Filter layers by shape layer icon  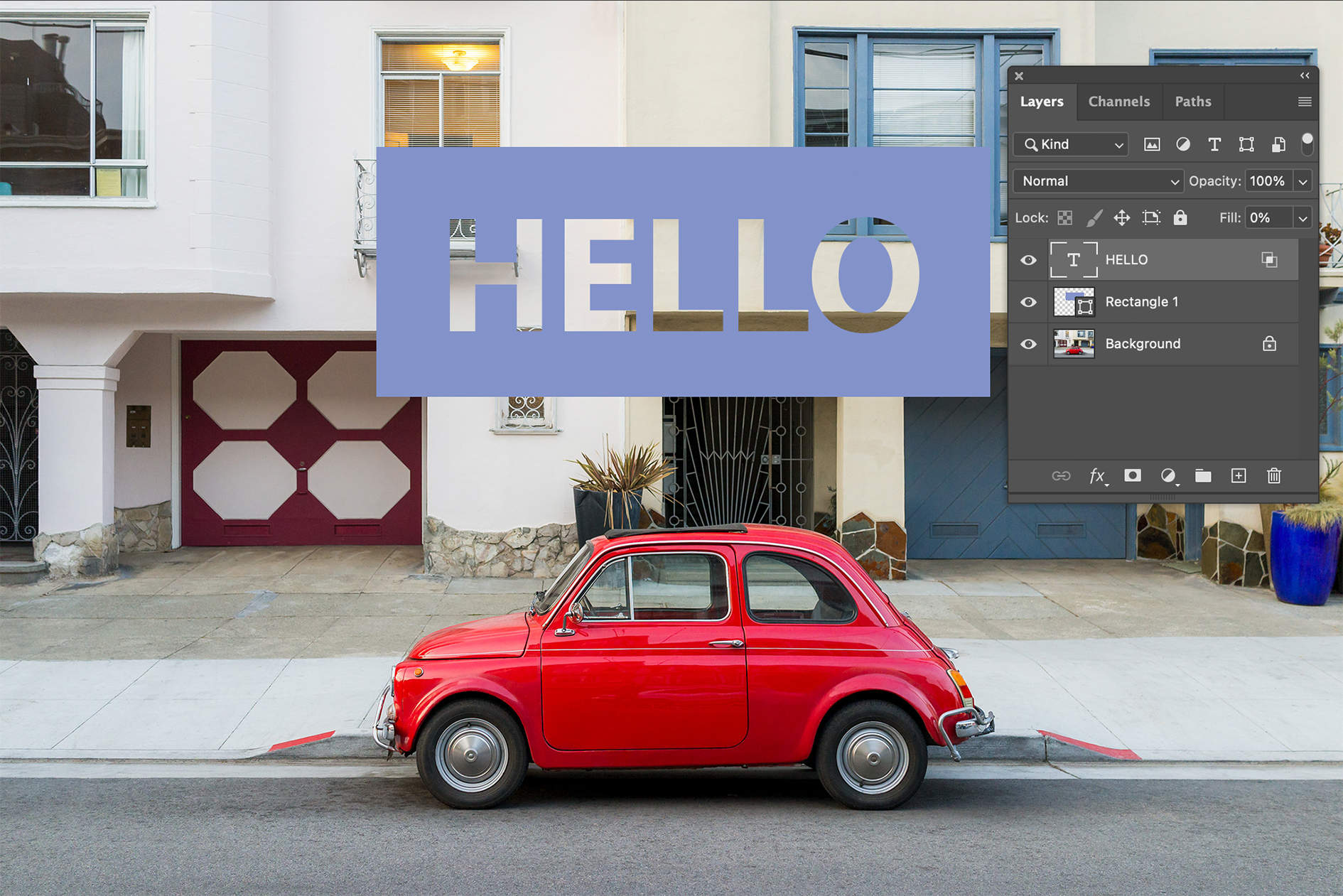tap(1246, 144)
